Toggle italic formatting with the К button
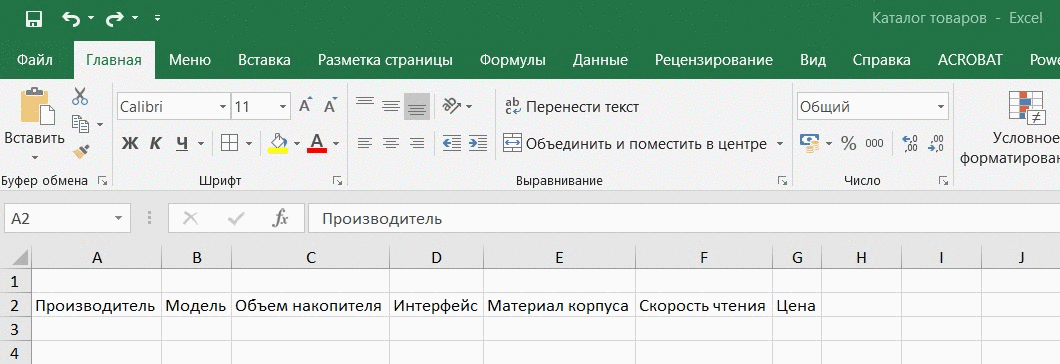The height and width of the screenshot is (364, 1060). (x=155, y=143)
